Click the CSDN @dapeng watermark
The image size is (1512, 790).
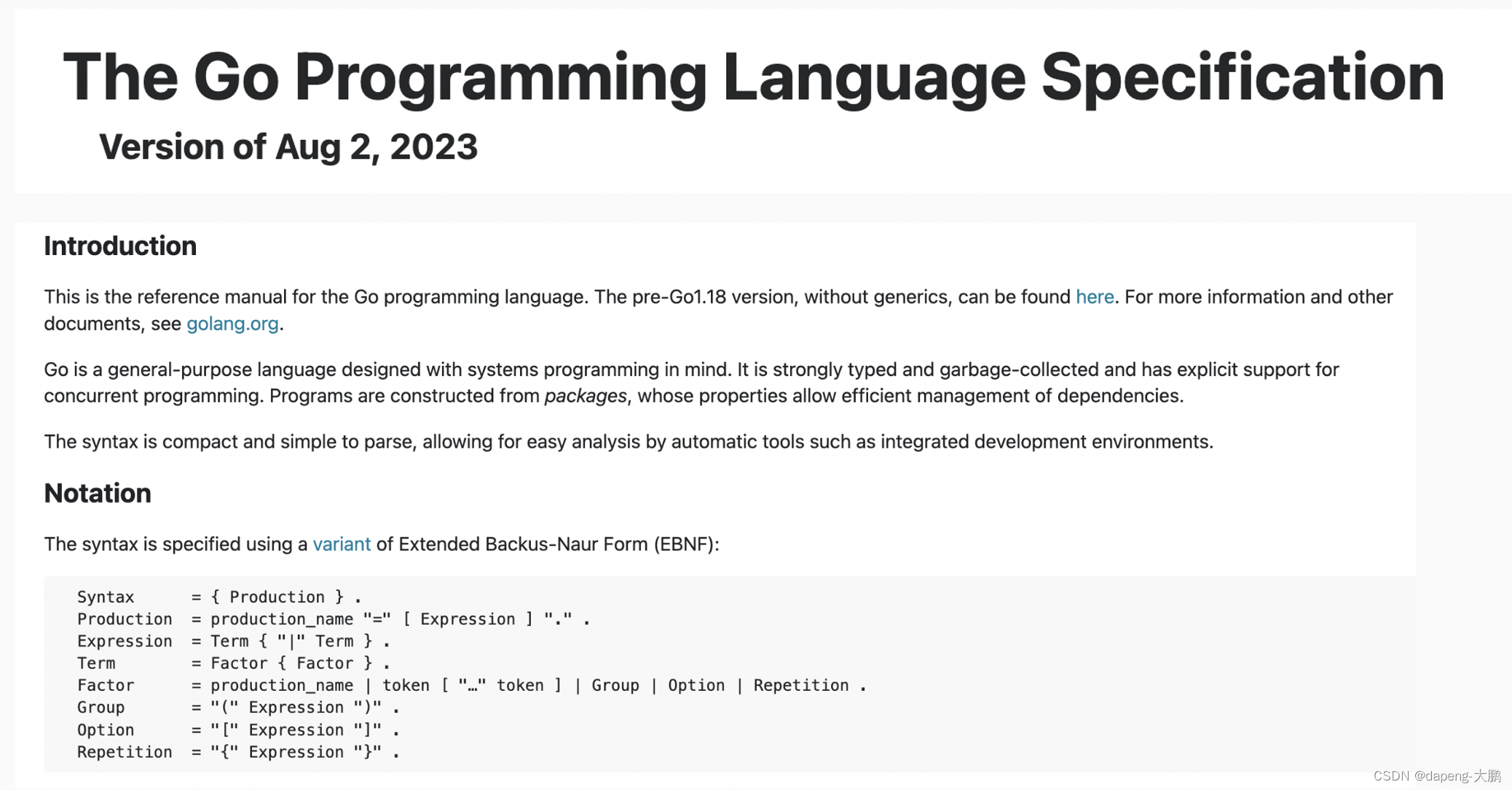click(1436, 776)
